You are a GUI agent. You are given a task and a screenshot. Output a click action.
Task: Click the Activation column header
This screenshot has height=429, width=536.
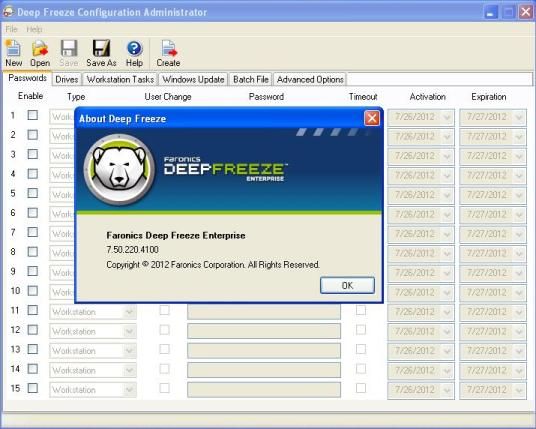click(x=427, y=97)
